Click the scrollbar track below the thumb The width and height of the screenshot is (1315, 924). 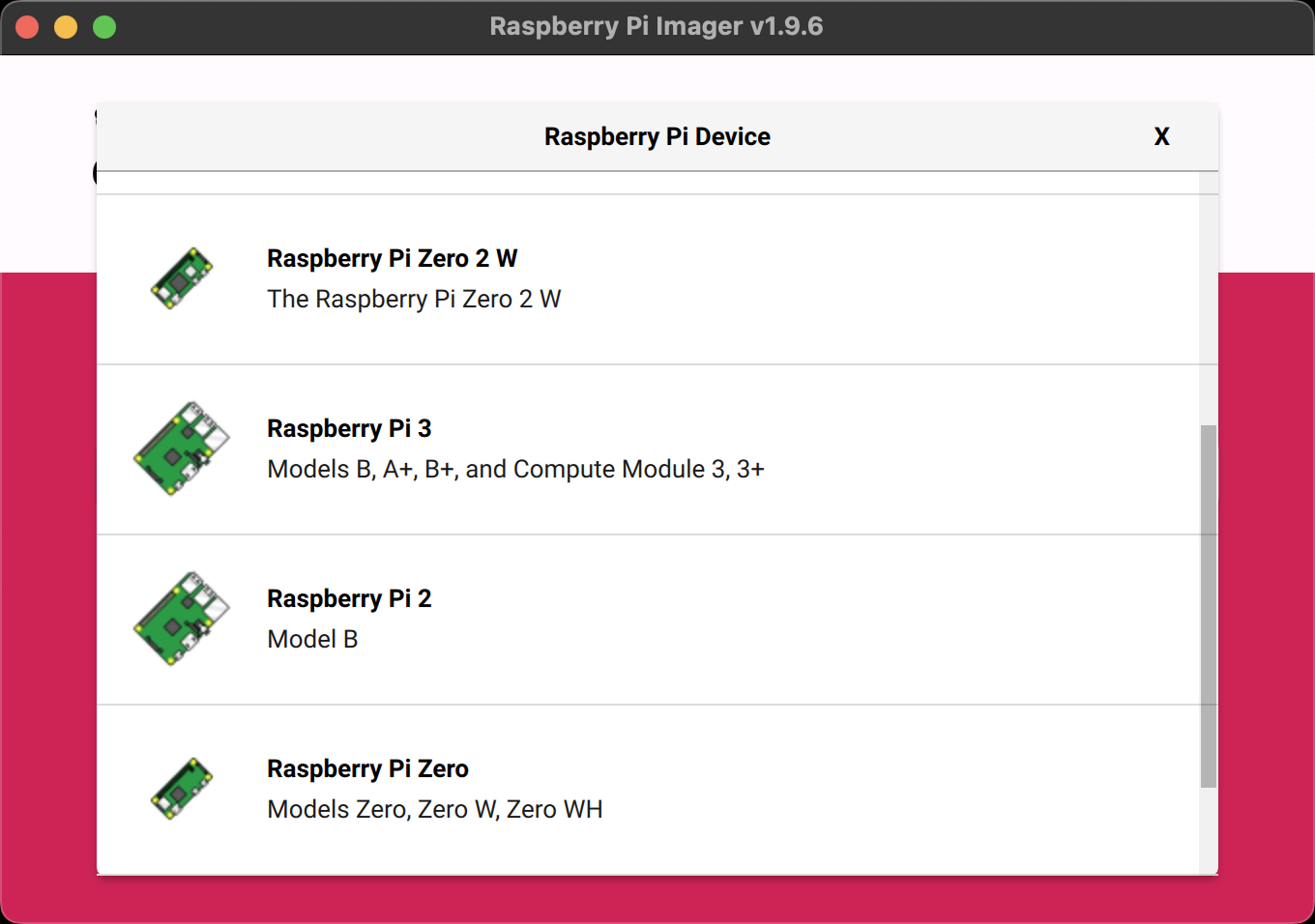pyautogui.click(x=1208, y=831)
